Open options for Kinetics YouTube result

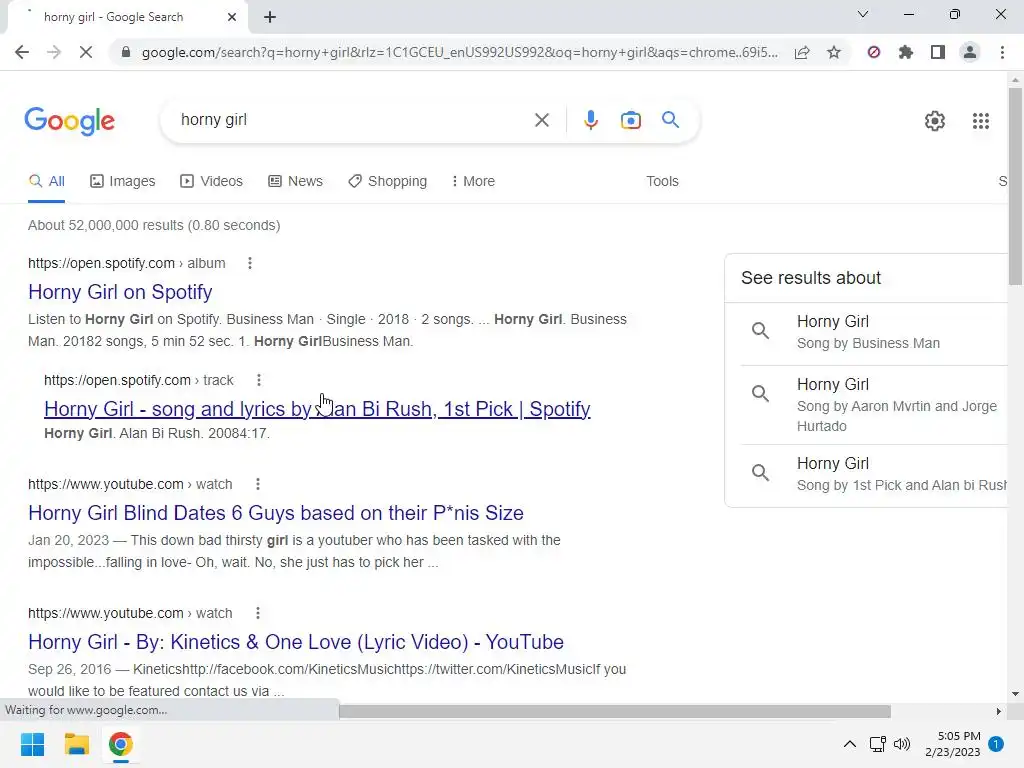[x=258, y=613]
